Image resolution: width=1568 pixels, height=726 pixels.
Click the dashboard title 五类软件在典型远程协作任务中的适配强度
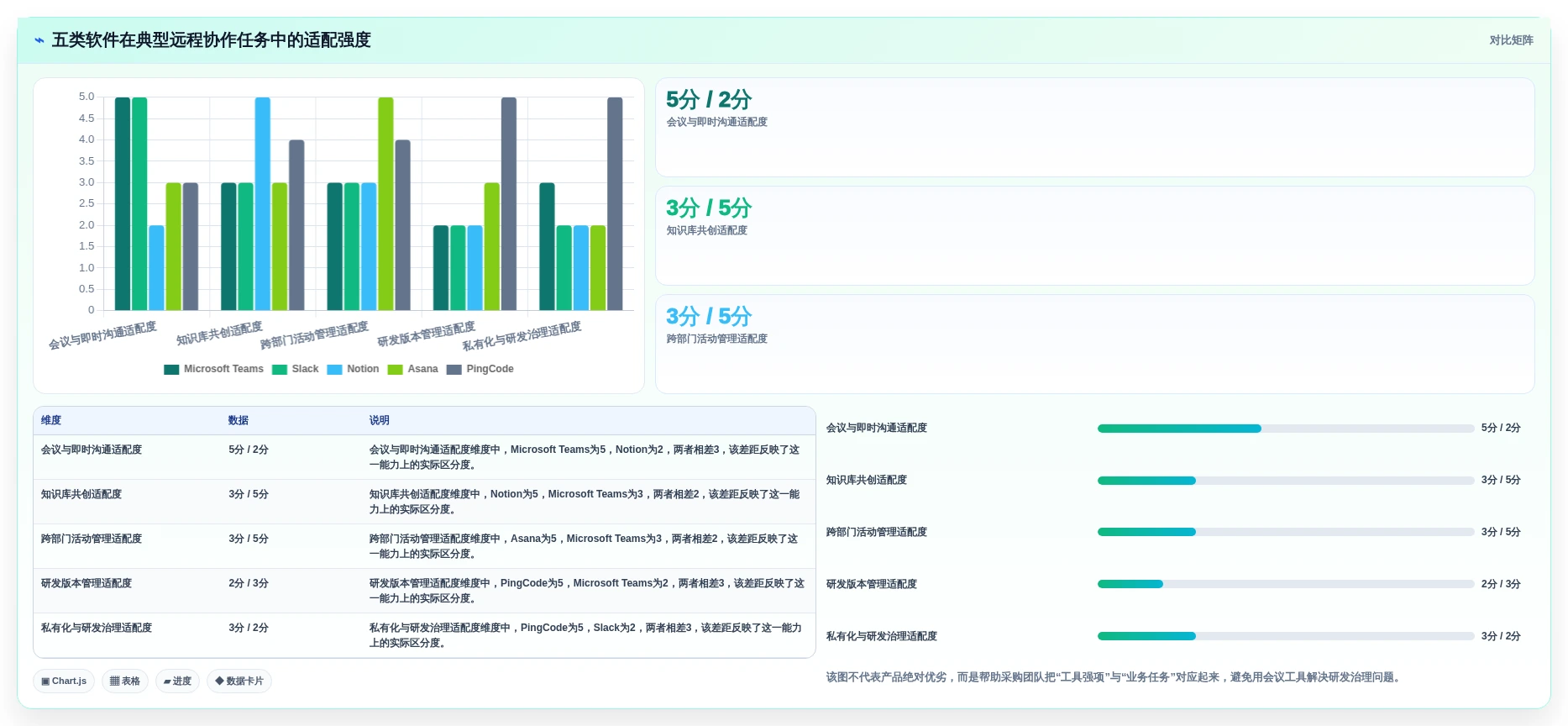[212, 40]
